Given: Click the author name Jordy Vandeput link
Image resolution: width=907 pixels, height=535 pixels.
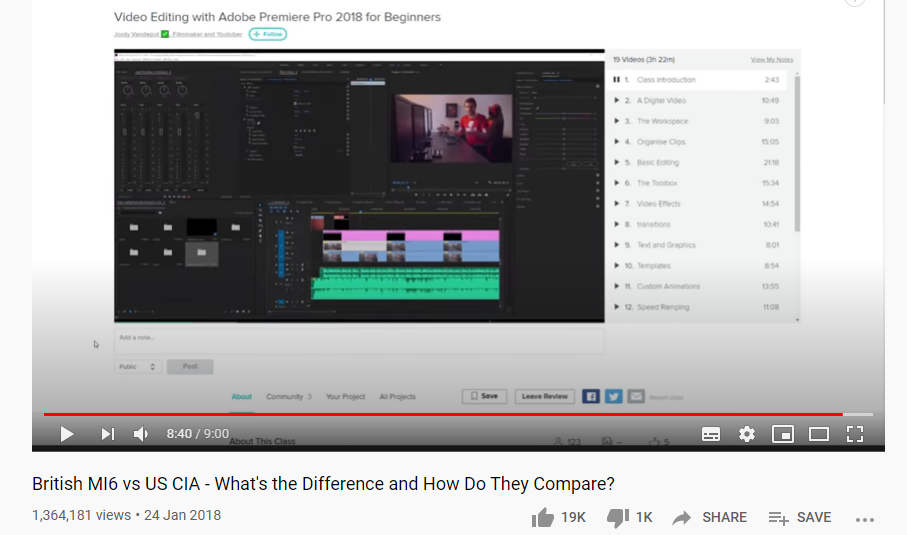Looking at the screenshot, I should (x=136, y=34).
